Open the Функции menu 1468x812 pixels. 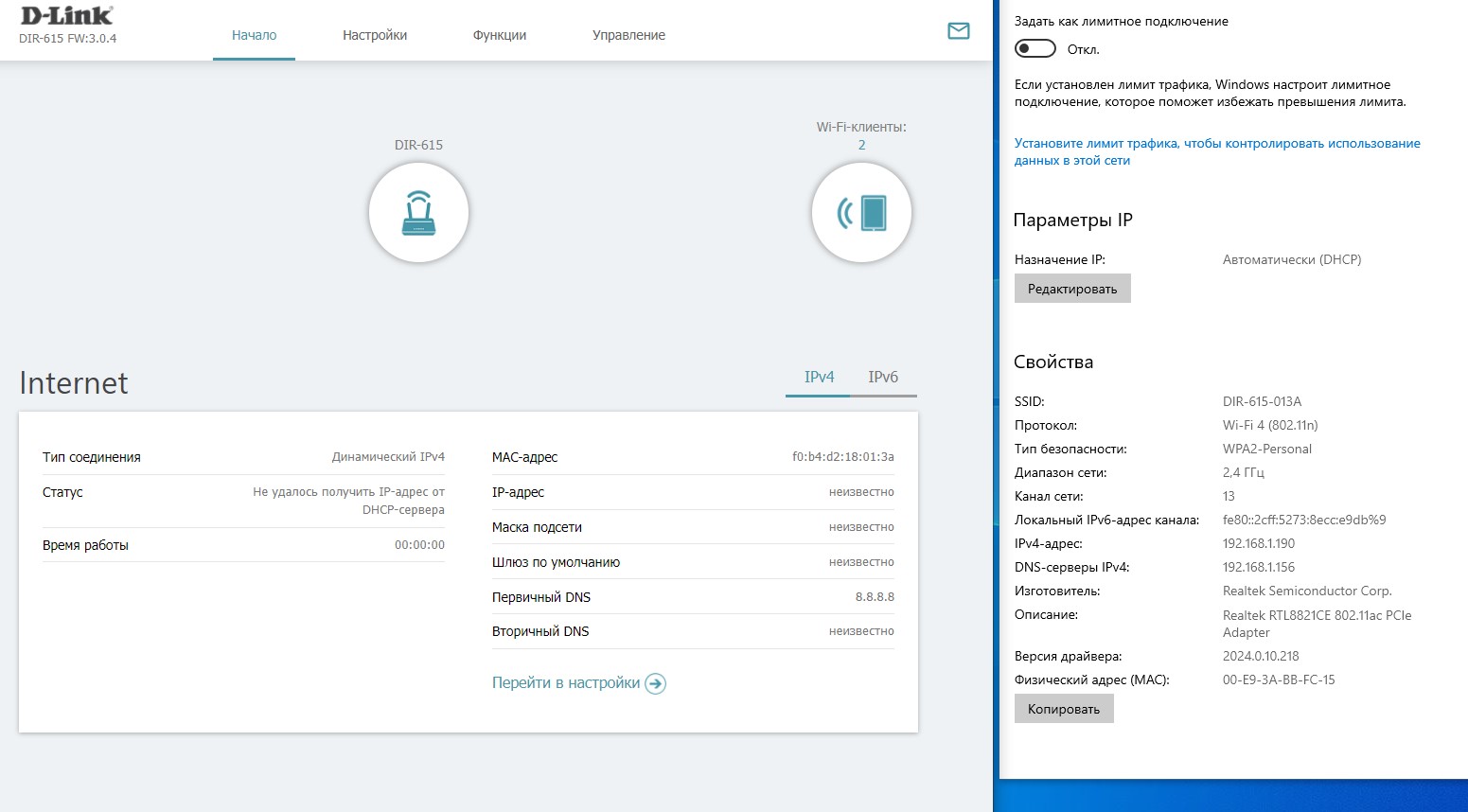click(x=499, y=35)
